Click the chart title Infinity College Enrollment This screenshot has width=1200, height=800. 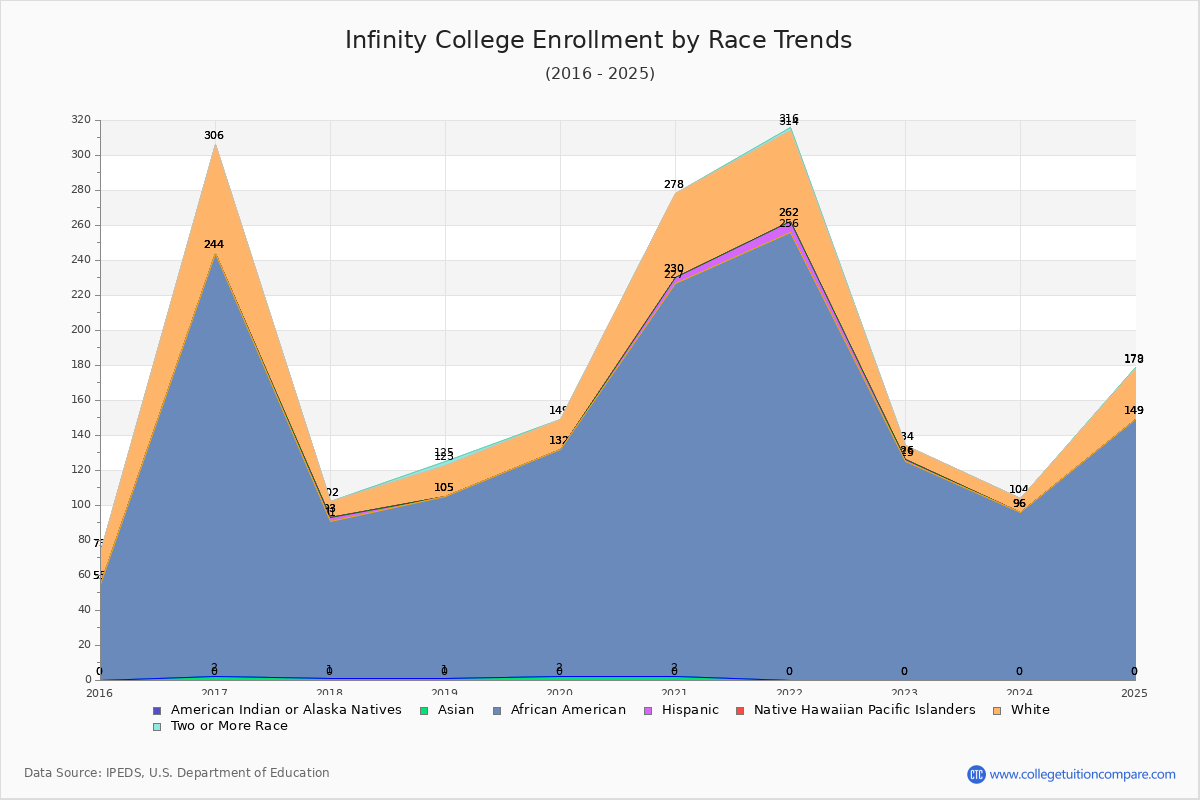click(599, 40)
